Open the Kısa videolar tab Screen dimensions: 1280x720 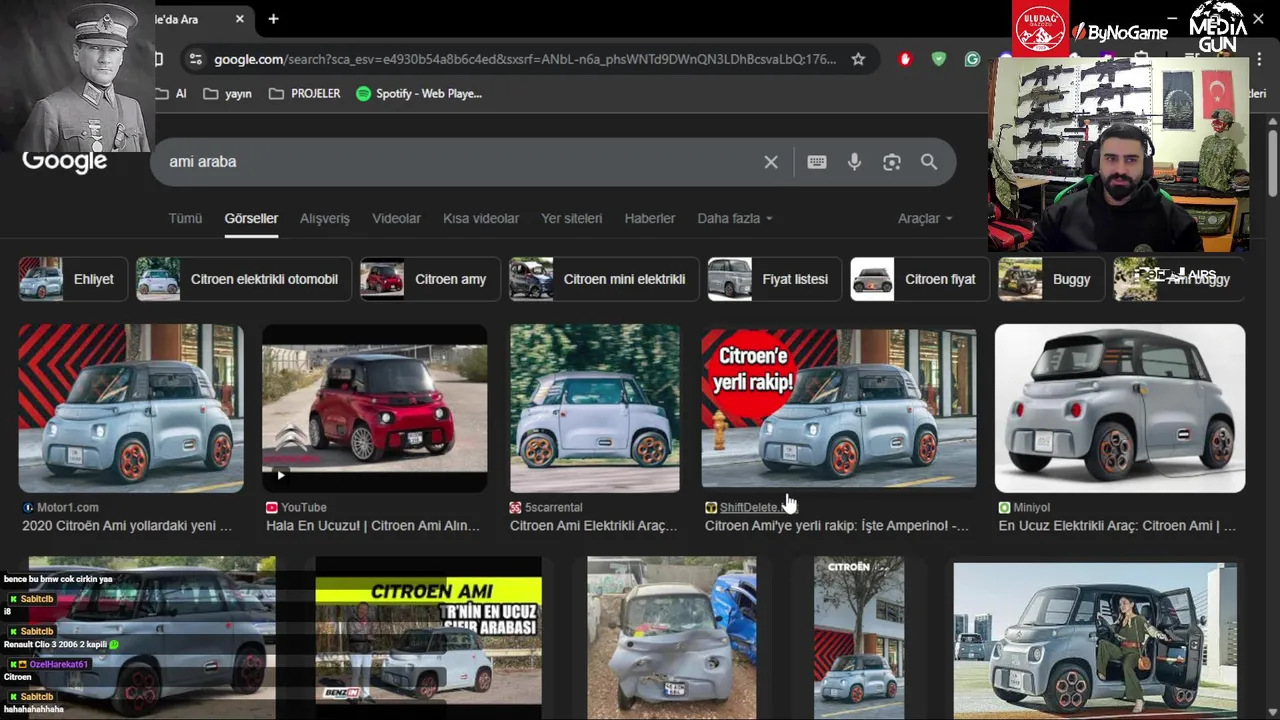[481, 218]
